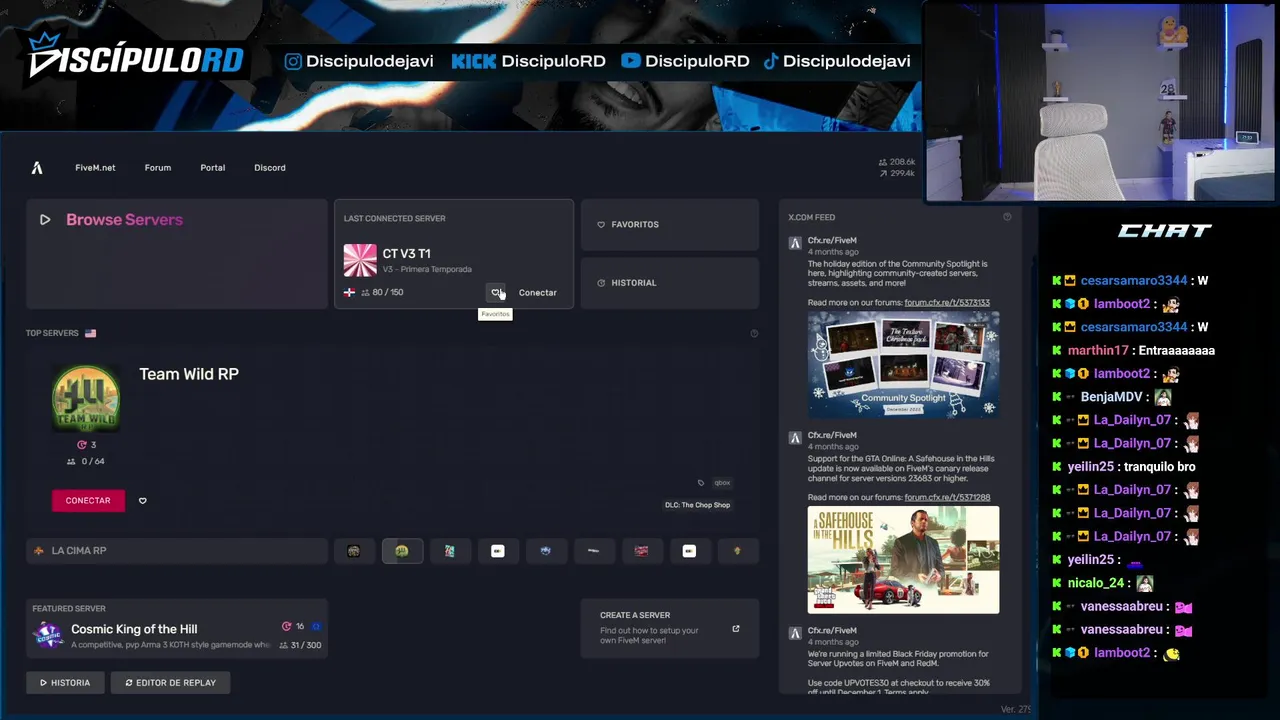Click the Top Servers US flag selector
This screenshot has height=720, width=1280.
pyautogui.click(x=91, y=333)
